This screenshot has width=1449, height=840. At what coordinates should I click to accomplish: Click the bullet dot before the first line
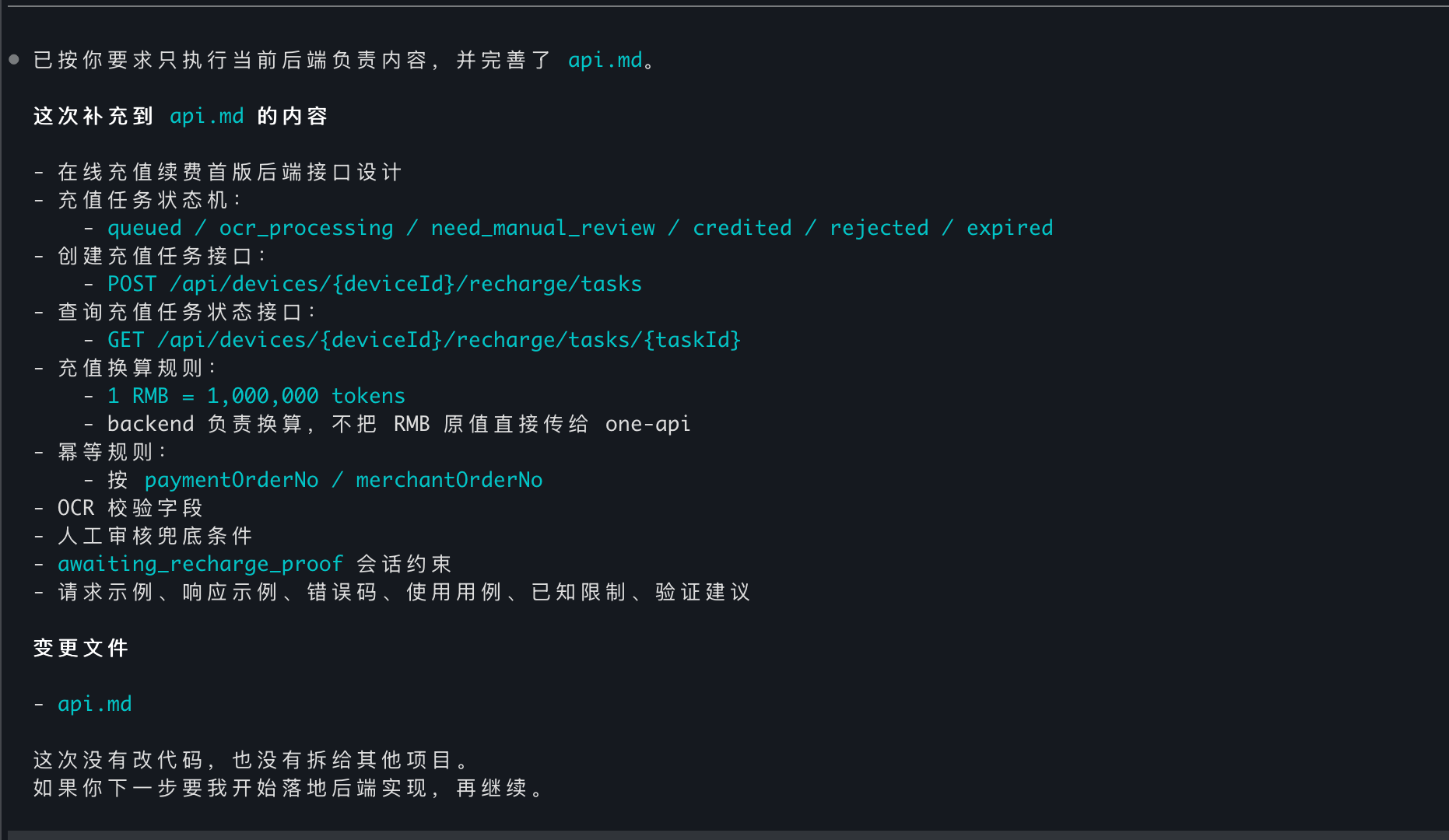(x=14, y=59)
